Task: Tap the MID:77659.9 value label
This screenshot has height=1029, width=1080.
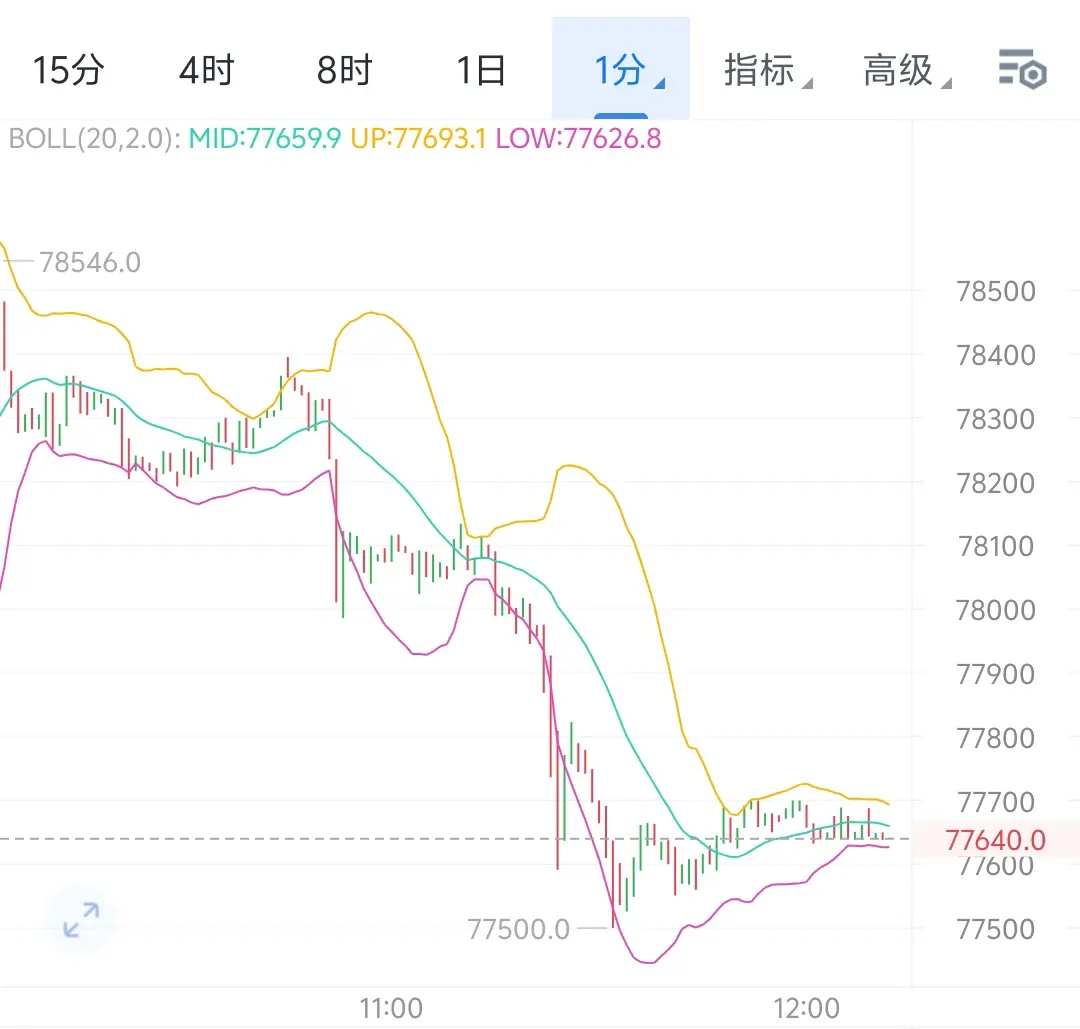Action: pyautogui.click(x=264, y=138)
